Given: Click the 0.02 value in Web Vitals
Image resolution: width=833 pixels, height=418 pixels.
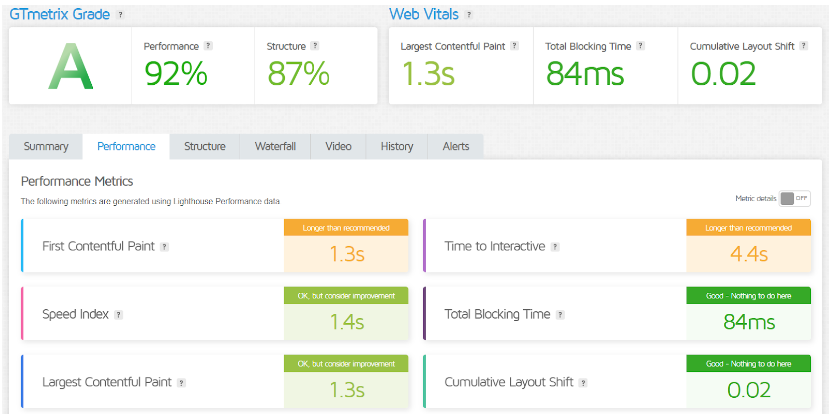Looking at the screenshot, I should tap(723, 73).
